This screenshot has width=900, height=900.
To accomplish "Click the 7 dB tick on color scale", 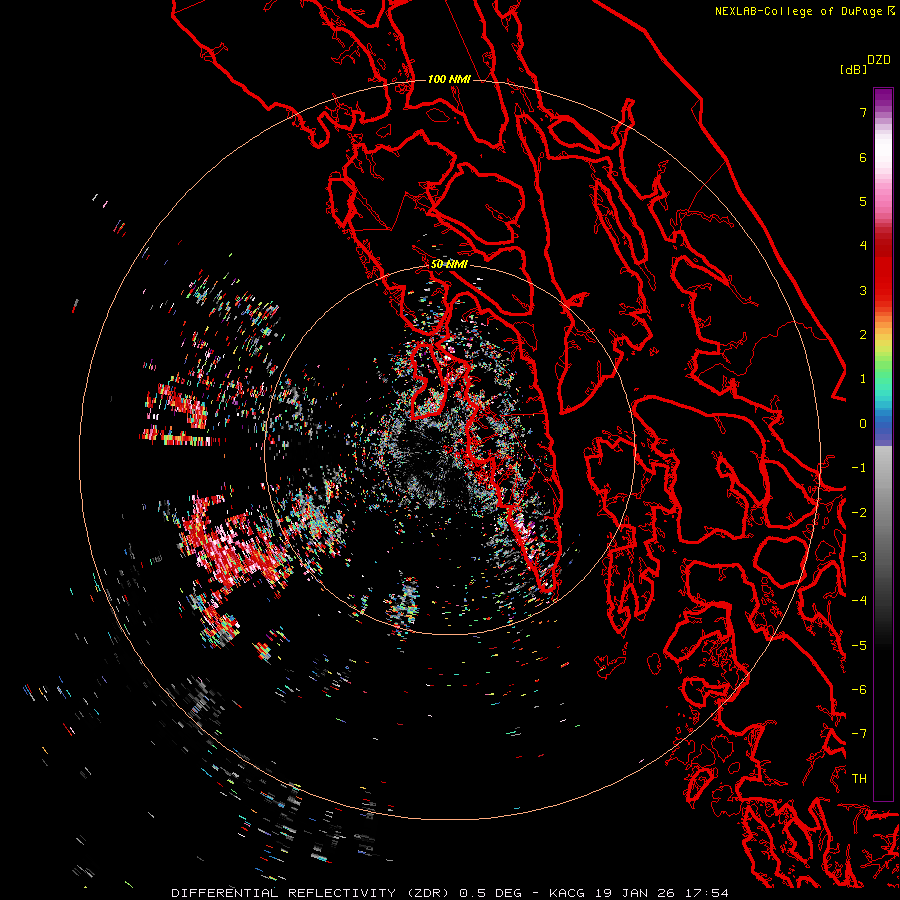I will tap(863, 112).
